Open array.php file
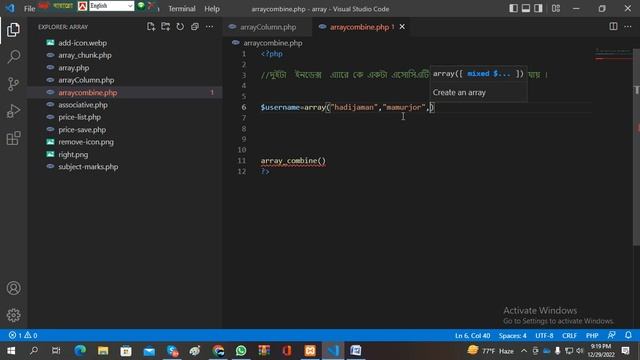This screenshot has height=360, width=640. click(73, 68)
